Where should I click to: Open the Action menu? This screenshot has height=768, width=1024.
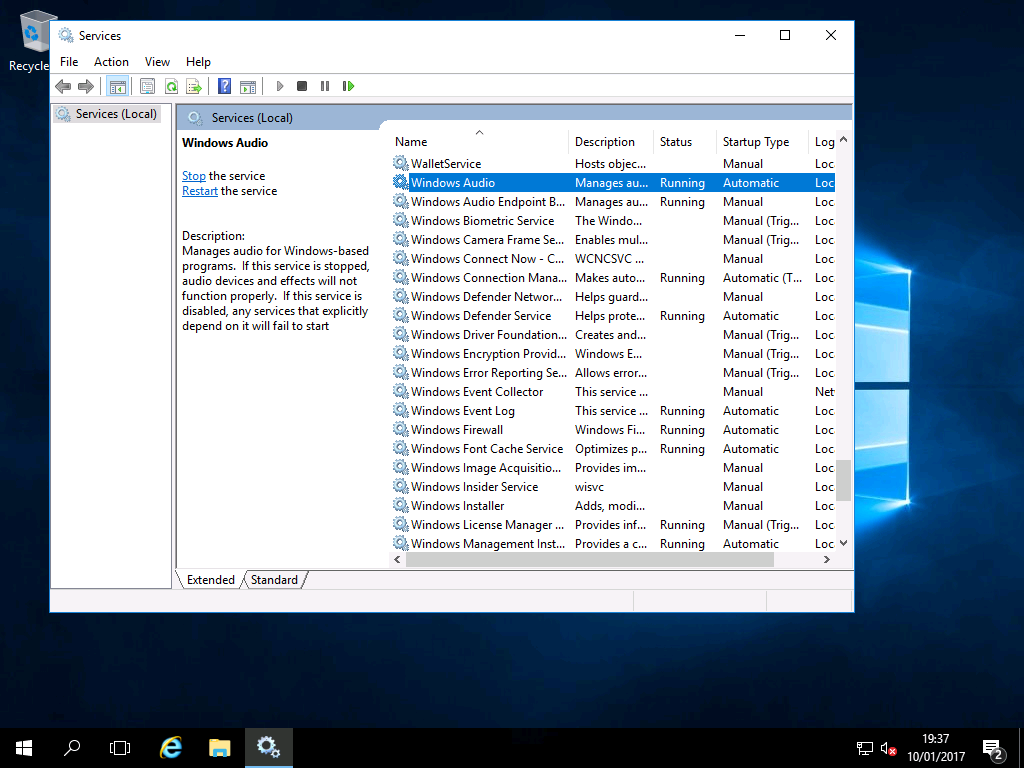pyautogui.click(x=111, y=61)
